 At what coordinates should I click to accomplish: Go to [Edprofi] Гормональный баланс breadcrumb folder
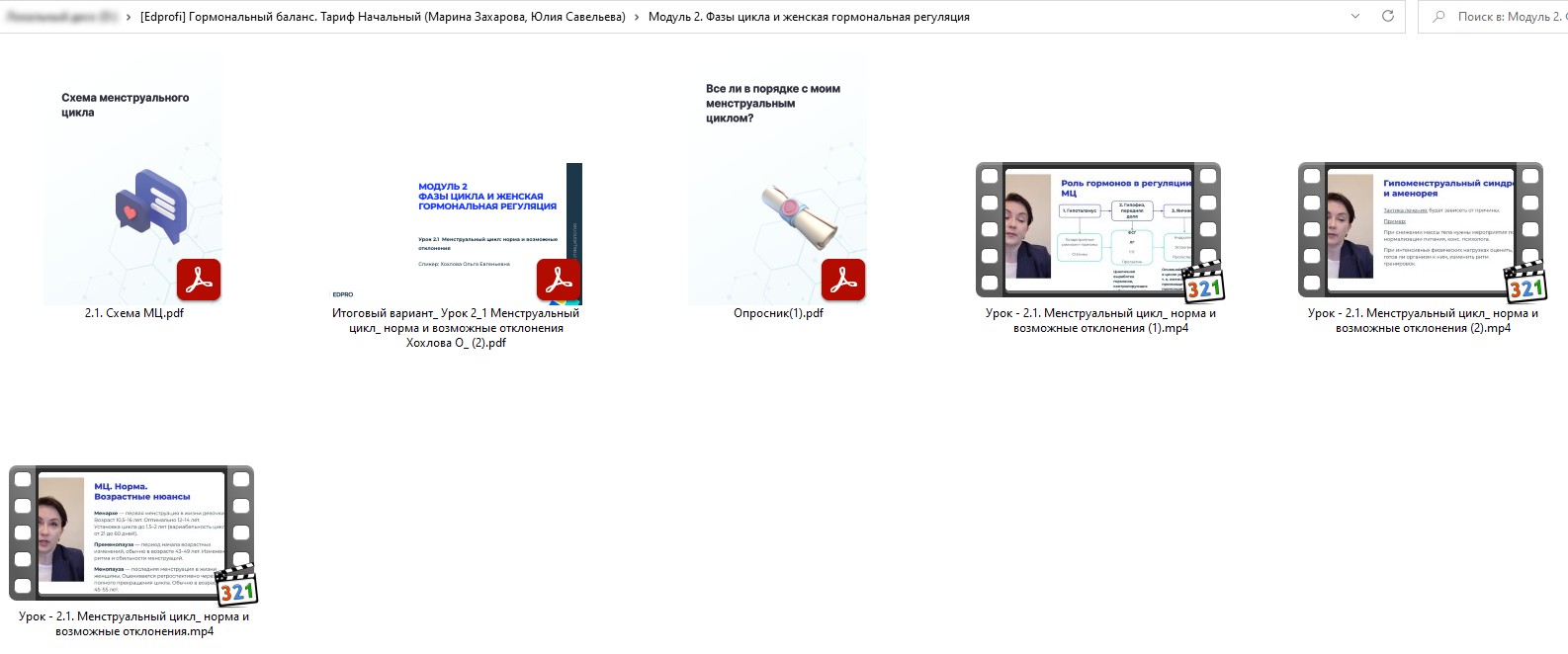[x=383, y=17]
